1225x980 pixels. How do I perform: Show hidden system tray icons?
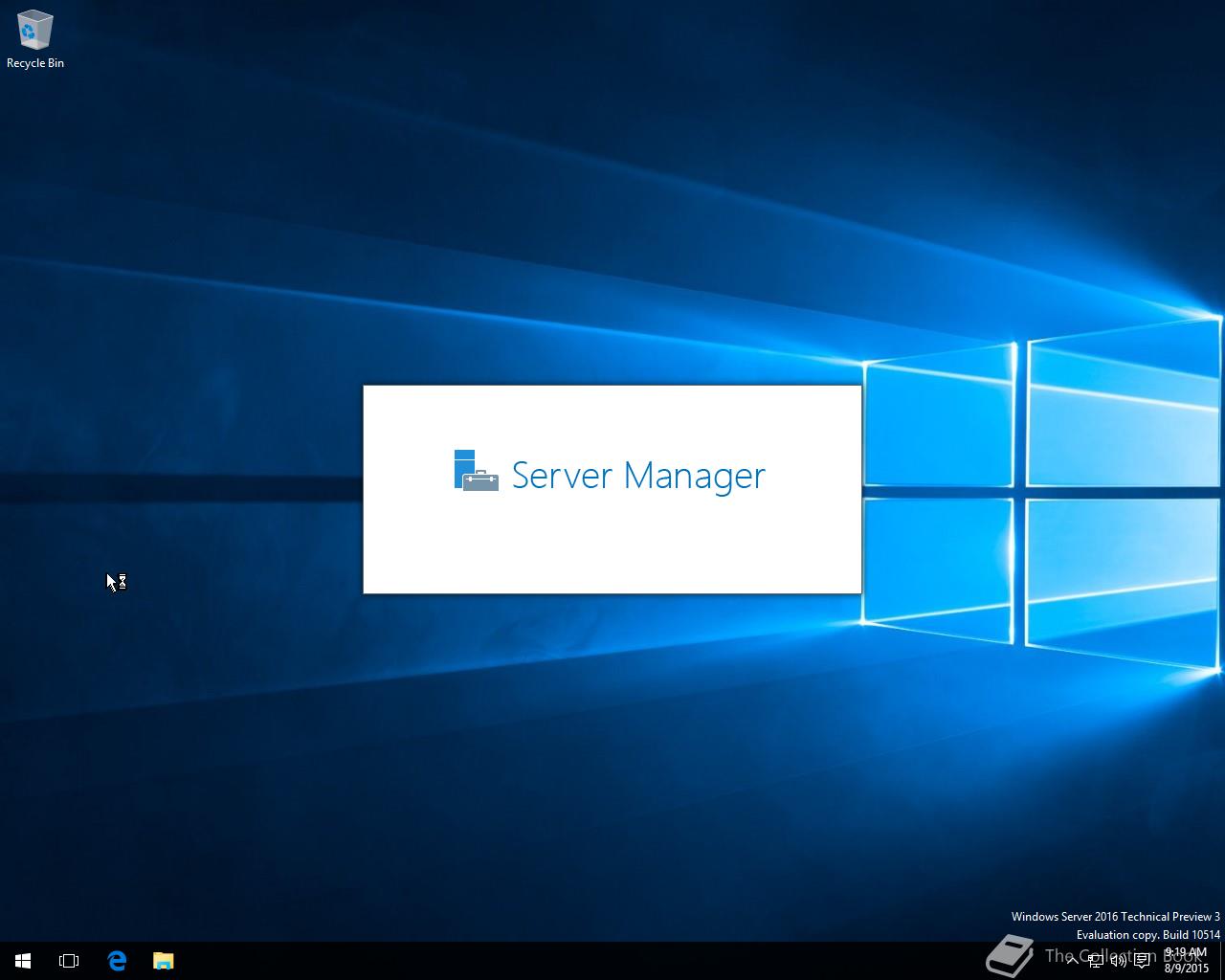pyautogui.click(x=1073, y=961)
